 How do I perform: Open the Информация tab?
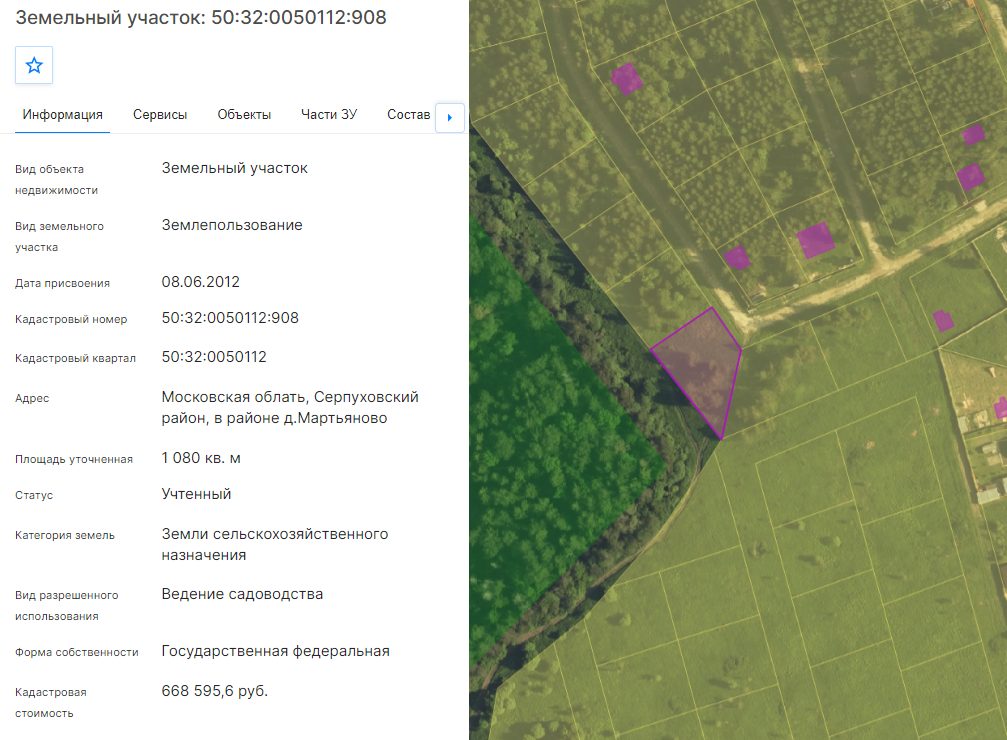(x=62, y=114)
